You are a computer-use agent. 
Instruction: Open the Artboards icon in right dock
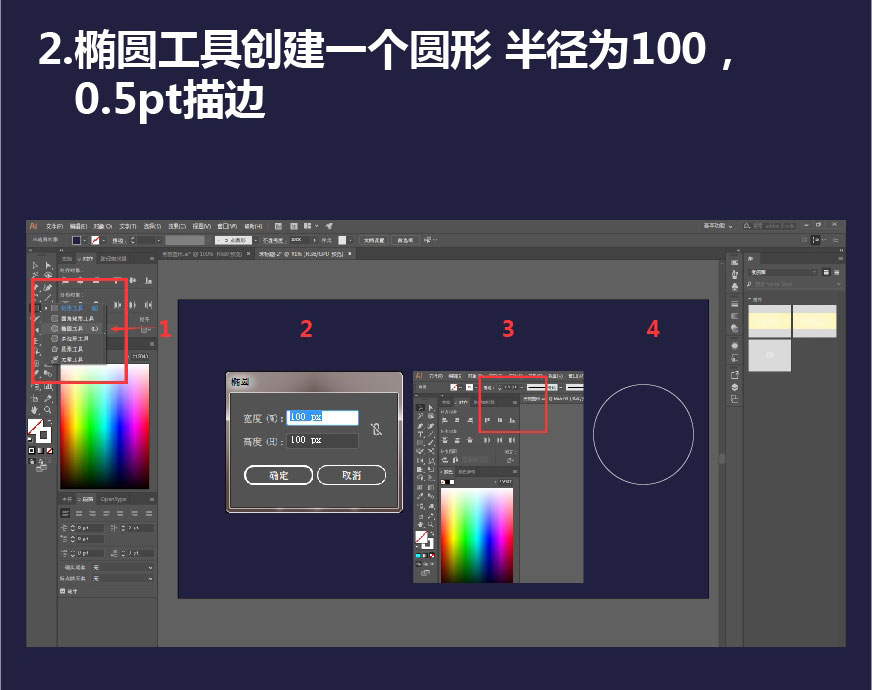[735, 399]
